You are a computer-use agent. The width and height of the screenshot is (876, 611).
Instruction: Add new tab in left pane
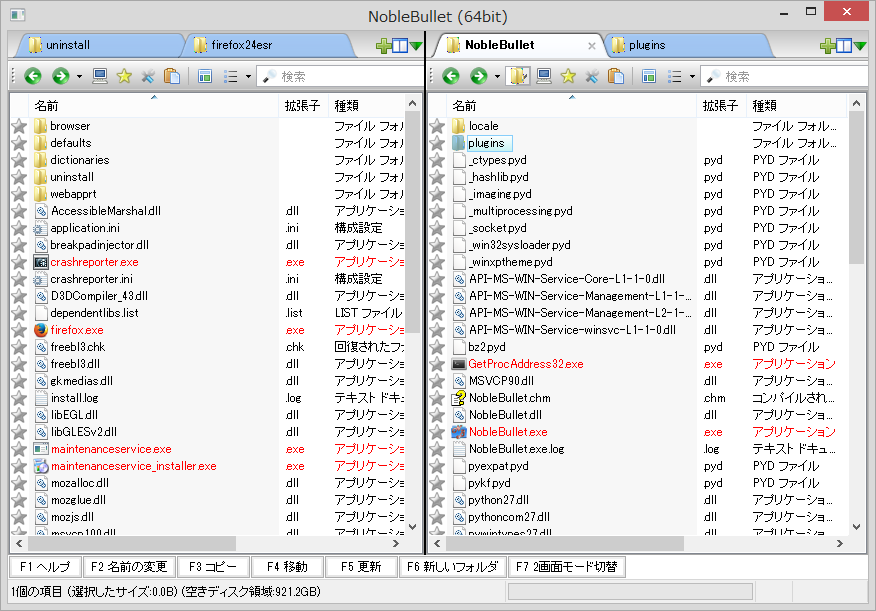pyautogui.click(x=383, y=46)
